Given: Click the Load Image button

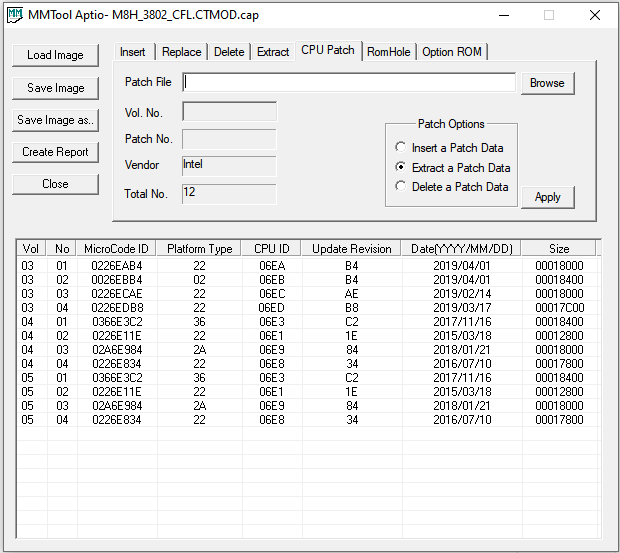Looking at the screenshot, I should 55,55.
